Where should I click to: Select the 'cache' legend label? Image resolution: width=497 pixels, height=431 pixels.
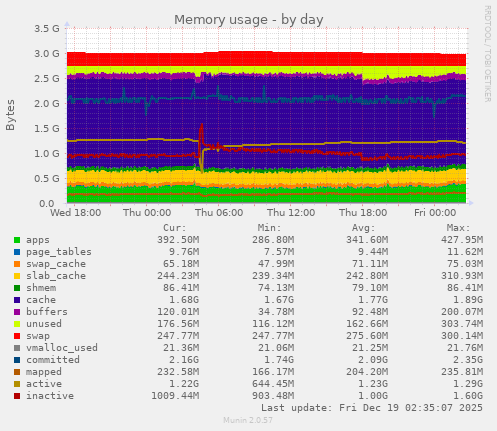(x=41, y=300)
